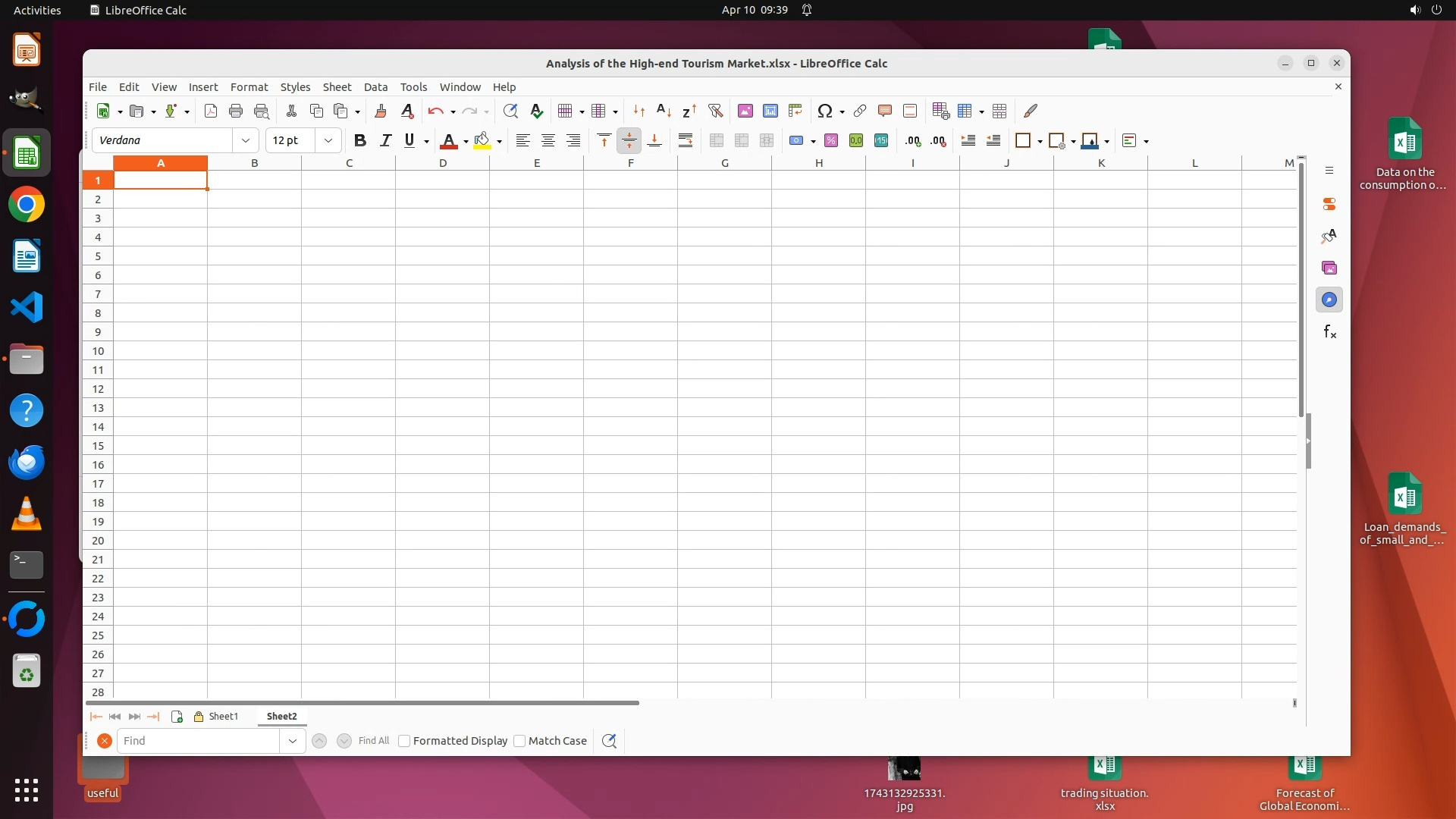
Task: Open the font size dropdown list
Action: [328, 140]
